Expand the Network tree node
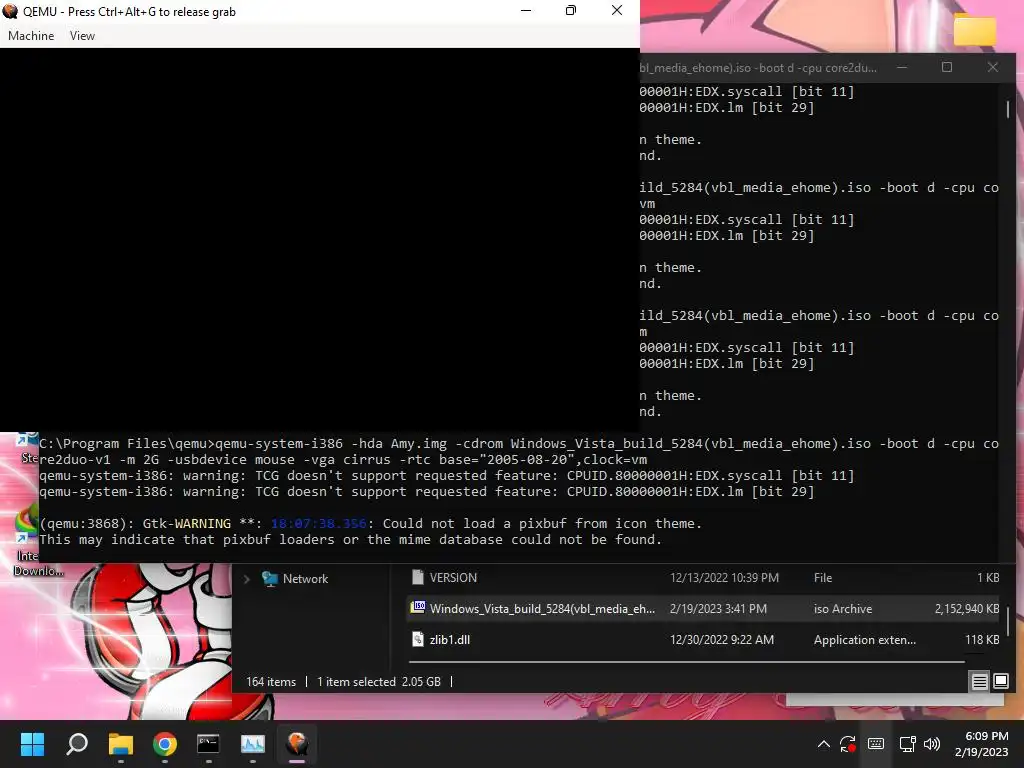Screen dimensions: 1024x768 [x=247, y=579]
